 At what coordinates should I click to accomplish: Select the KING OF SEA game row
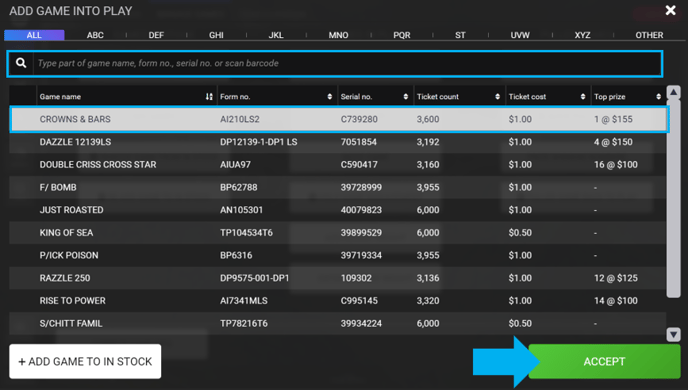(338, 233)
